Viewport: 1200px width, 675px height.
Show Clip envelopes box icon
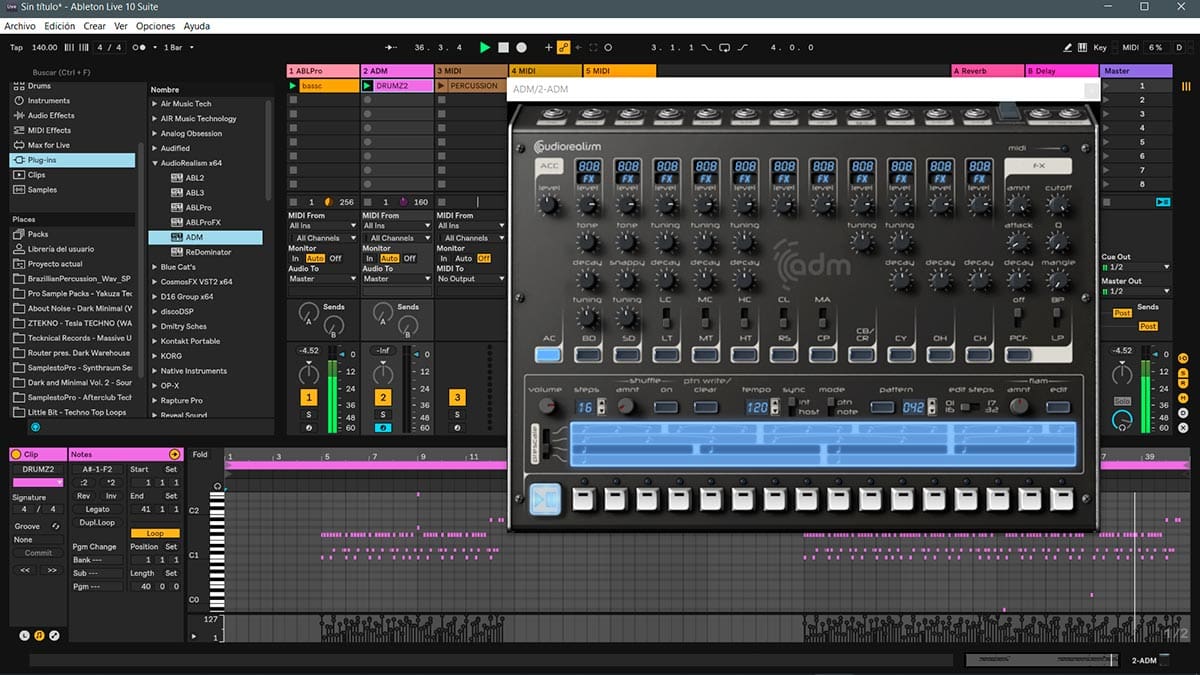click(54, 635)
